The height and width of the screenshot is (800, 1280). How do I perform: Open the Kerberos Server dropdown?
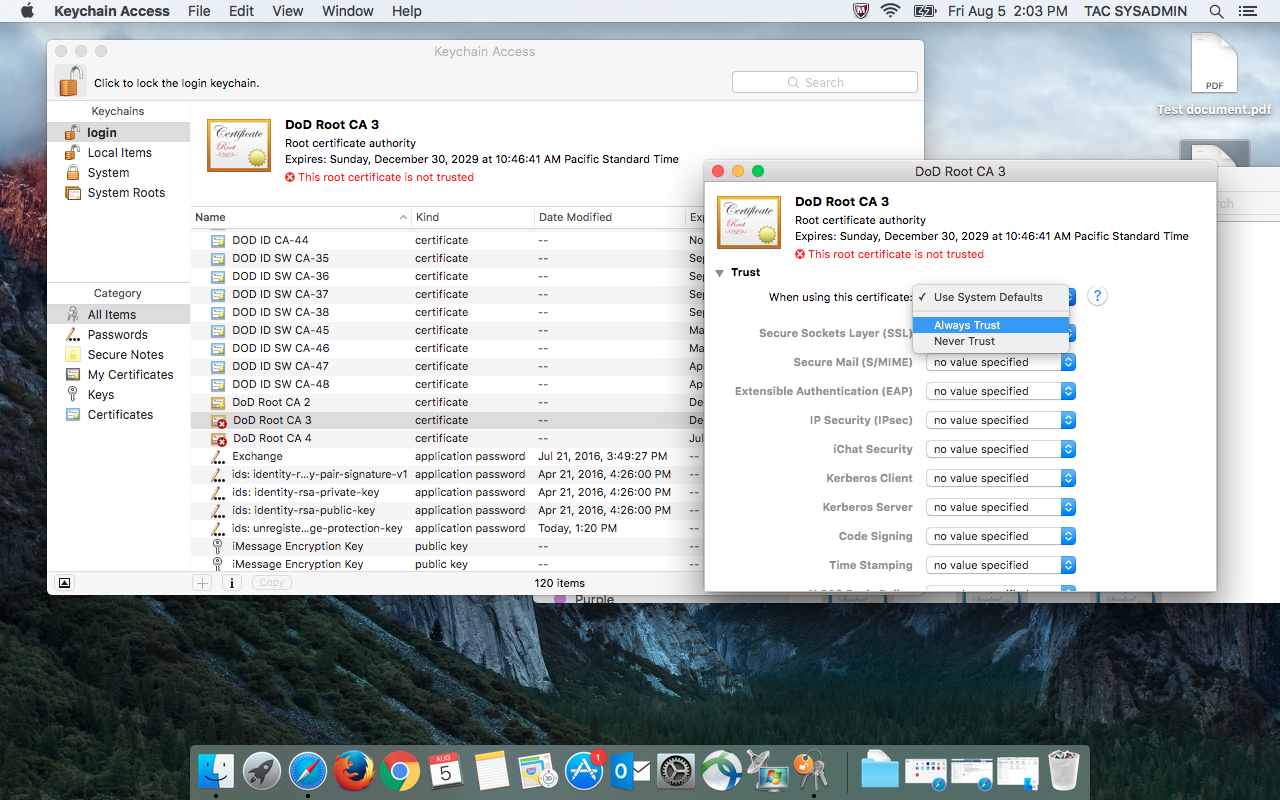[1001, 507]
